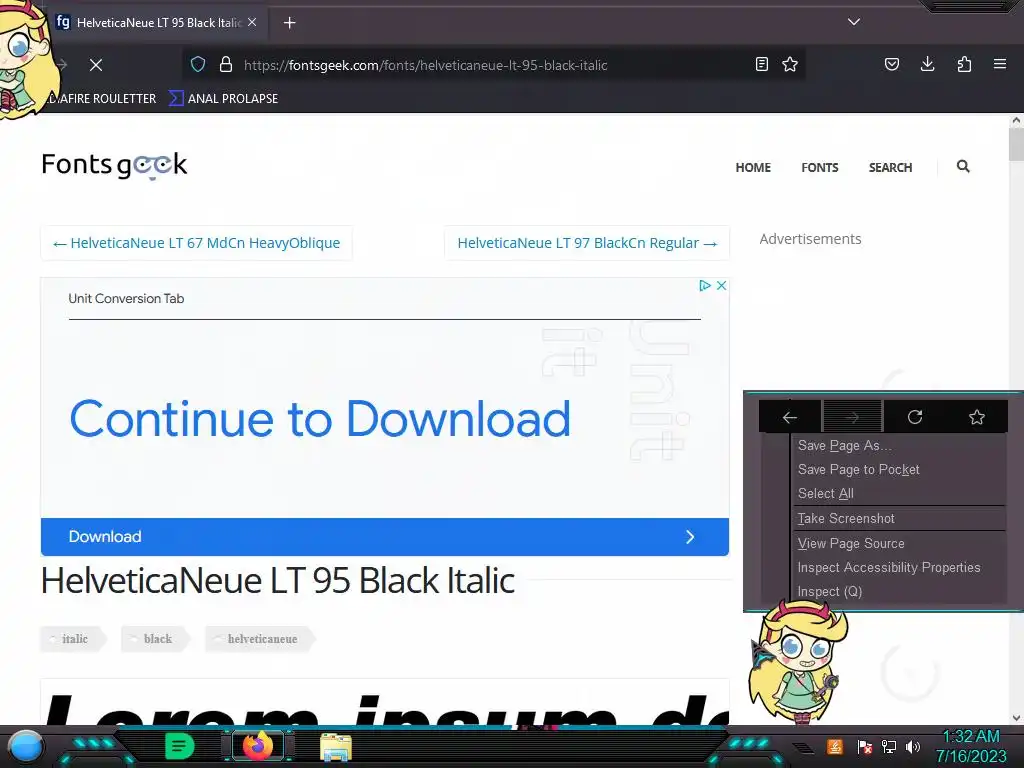
Task: Open the ANAL PROLAPSE bookmark
Action: click(x=223, y=99)
